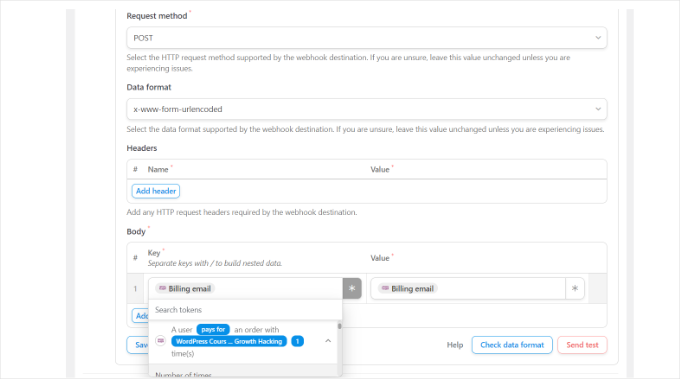Click the token dropdown scrollbar
The width and height of the screenshot is (680, 379).
click(340, 326)
